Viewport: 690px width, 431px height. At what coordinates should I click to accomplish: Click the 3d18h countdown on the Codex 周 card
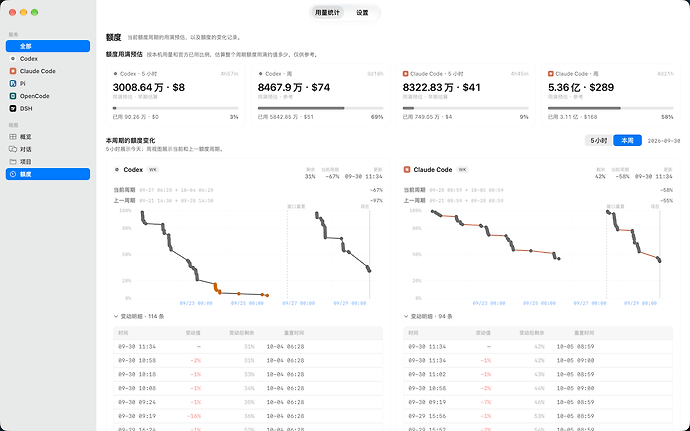pyautogui.click(x=375, y=74)
